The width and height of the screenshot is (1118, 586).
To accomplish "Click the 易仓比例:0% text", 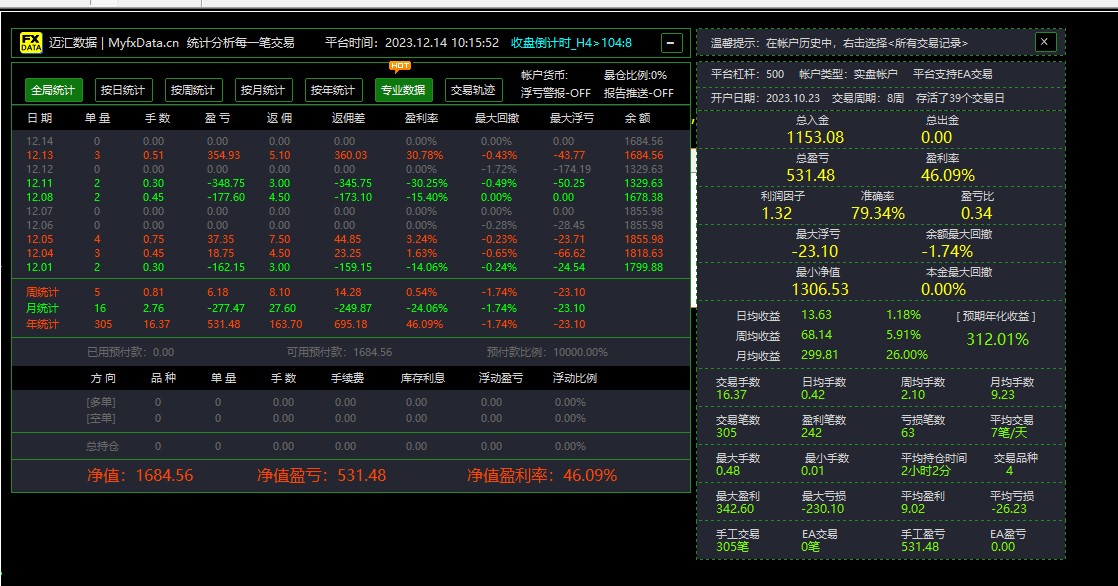I will pos(635,75).
